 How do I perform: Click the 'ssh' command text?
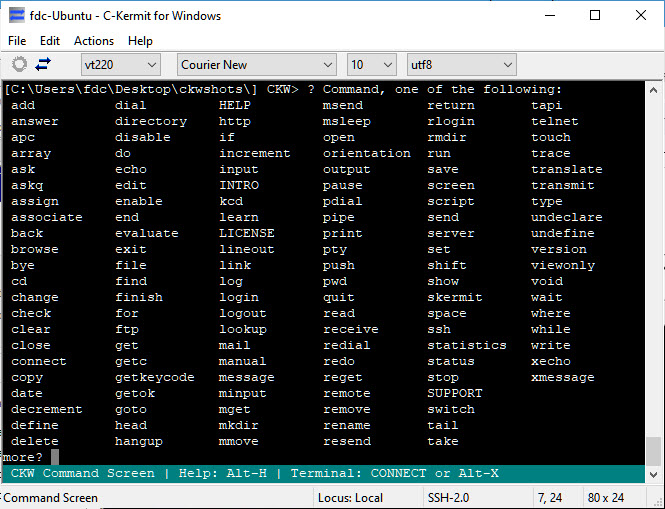tap(439, 329)
